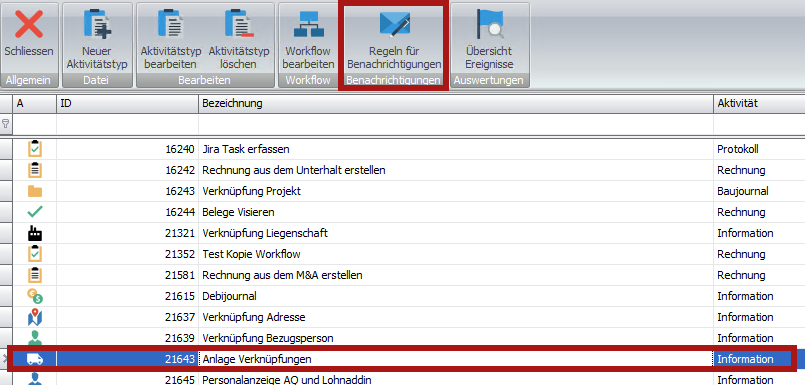This screenshot has width=805, height=385.
Task: Click the factory icon for Verknüpfung Liegenschaft
Action: (34, 234)
